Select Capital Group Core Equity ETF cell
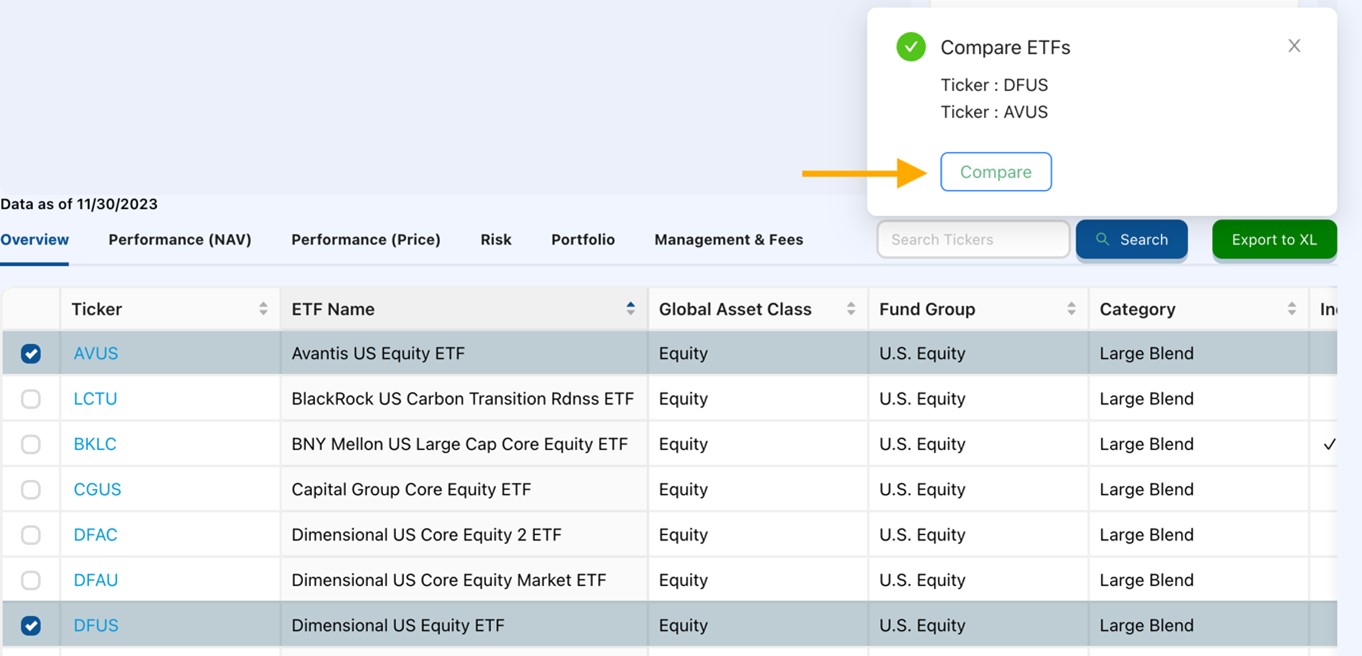The height and width of the screenshot is (656, 1362). pos(464,490)
